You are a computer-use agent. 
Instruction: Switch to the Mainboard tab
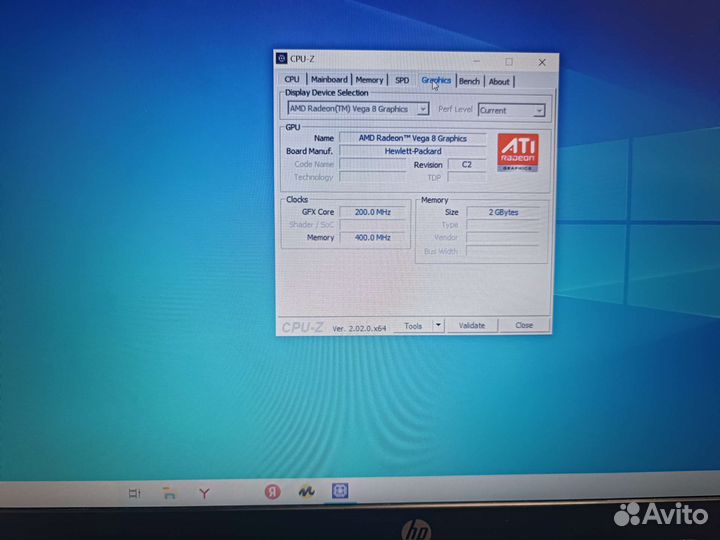tap(329, 79)
